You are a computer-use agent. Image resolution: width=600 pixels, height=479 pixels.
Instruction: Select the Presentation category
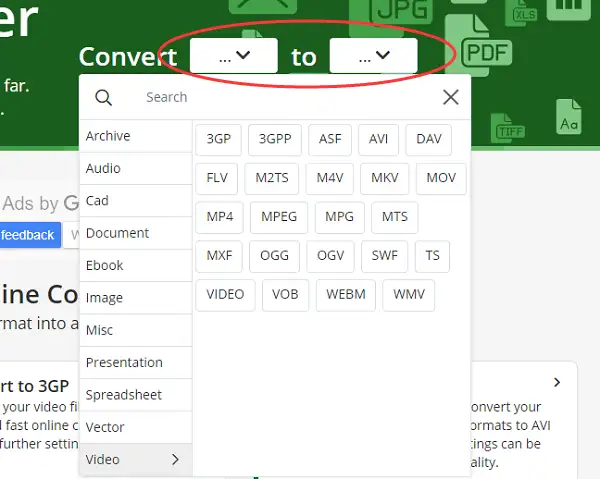[x=136, y=362]
